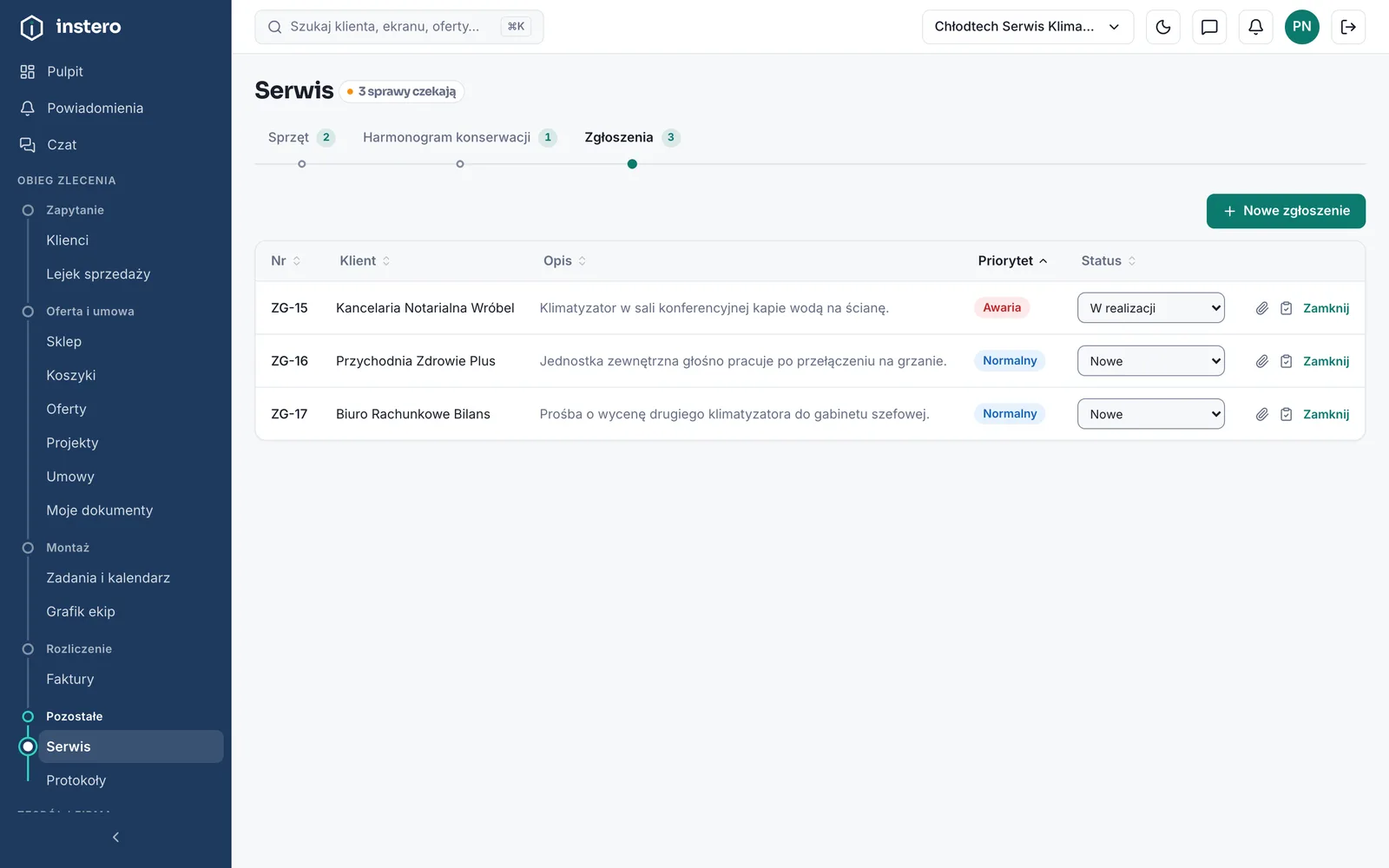Open chat message icon in top bar
Screen dimensions: 1389x868
click(x=1209, y=27)
